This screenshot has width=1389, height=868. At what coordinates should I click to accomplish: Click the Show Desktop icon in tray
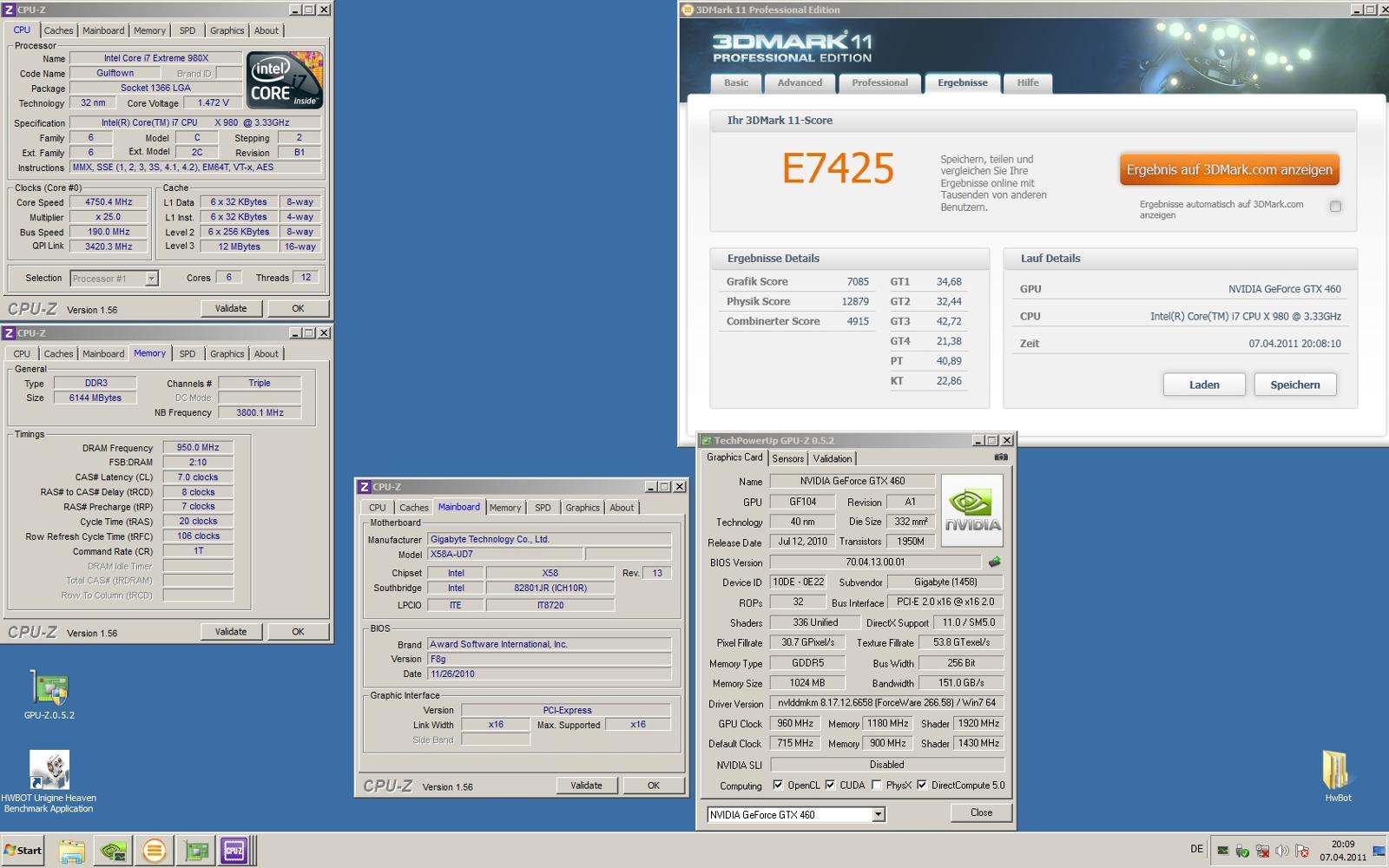pos(1379,851)
